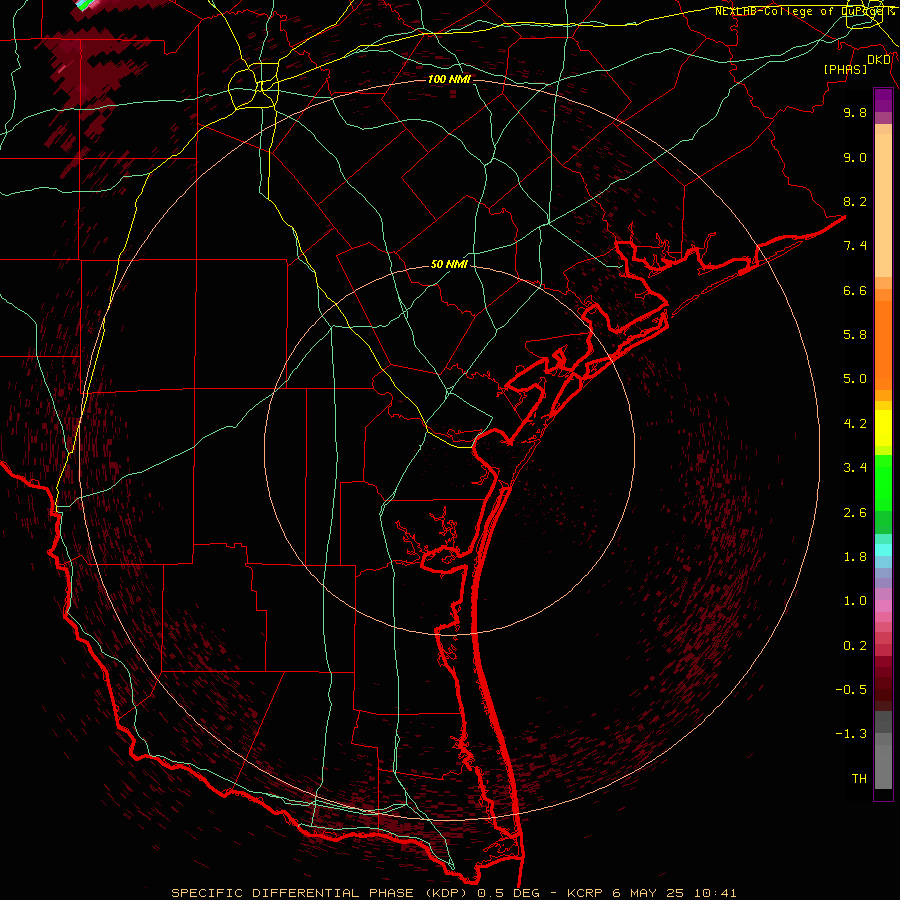Click the 9.0 value on color scale
The height and width of the screenshot is (900, 900).
855,157
